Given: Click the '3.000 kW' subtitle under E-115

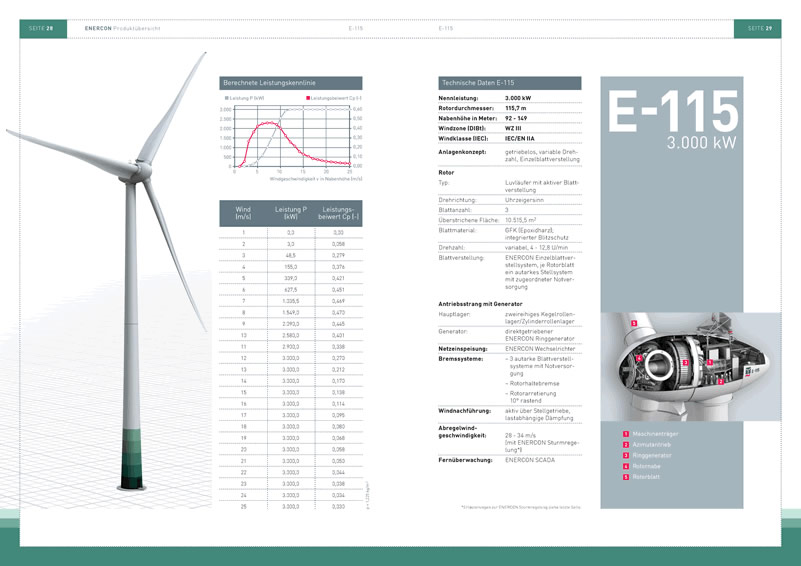Looking at the screenshot, I should pos(701,143).
